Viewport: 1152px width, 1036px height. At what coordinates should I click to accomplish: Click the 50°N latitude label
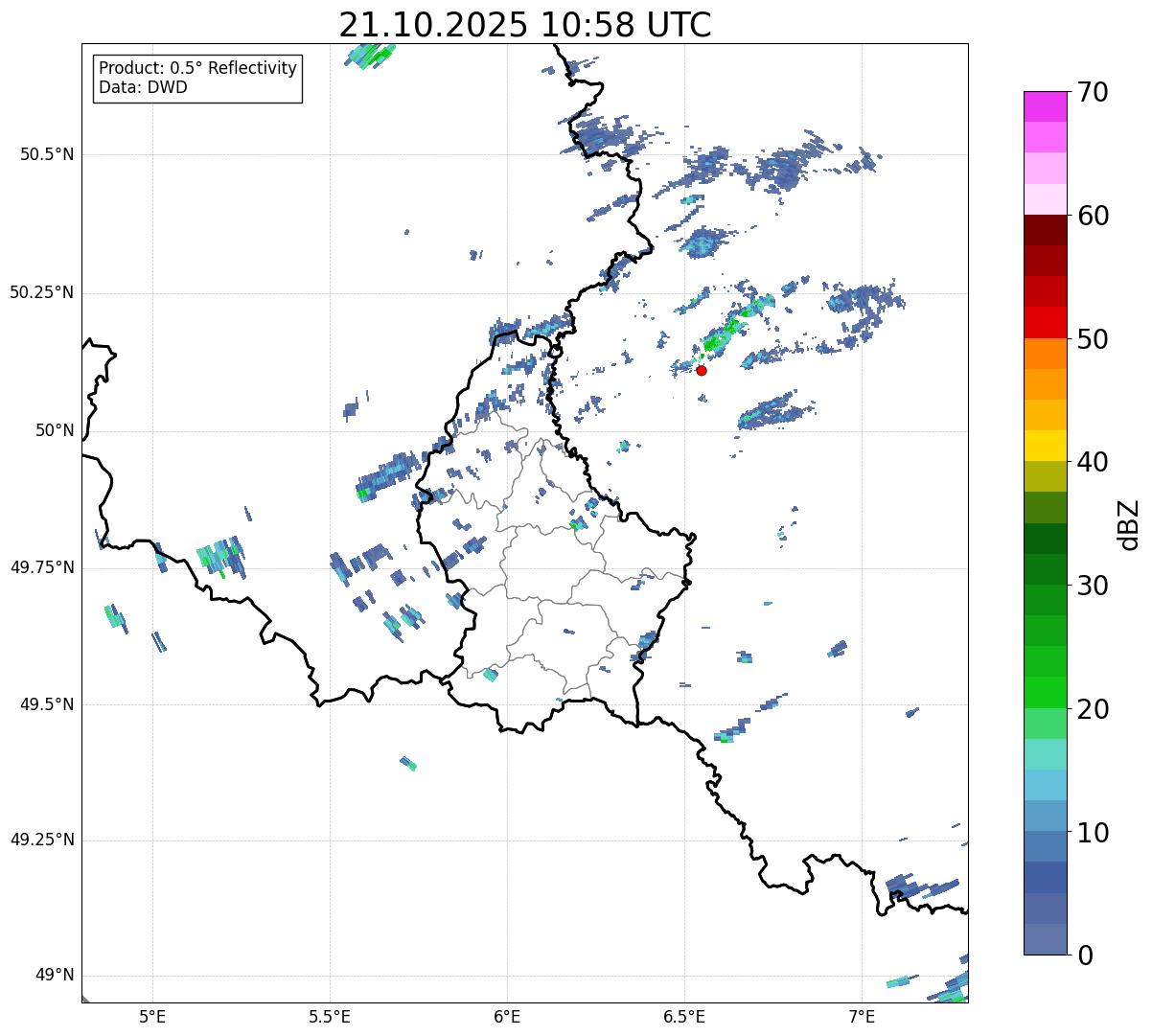pyautogui.click(x=55, y=430)
